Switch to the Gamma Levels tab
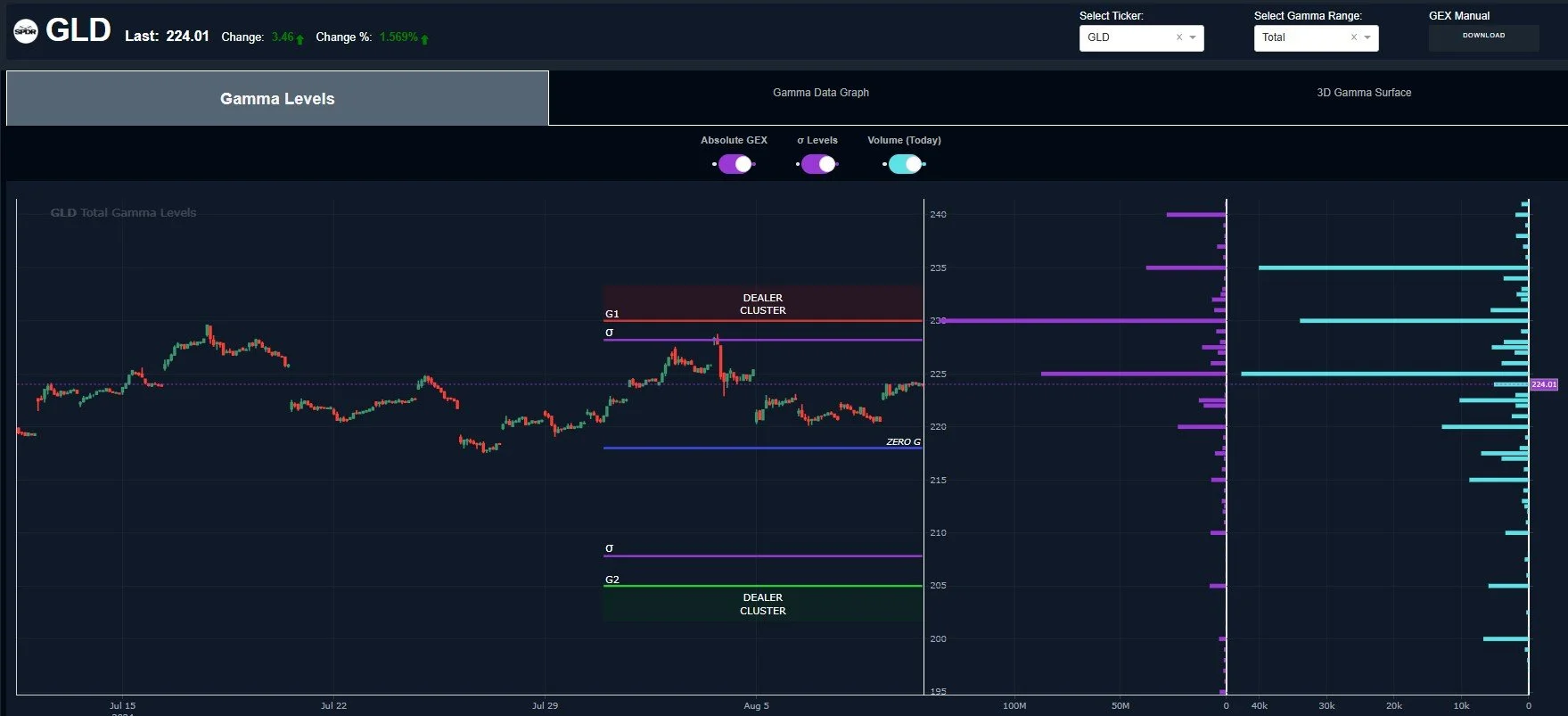 pyautogui.click(x=277, y=99)
